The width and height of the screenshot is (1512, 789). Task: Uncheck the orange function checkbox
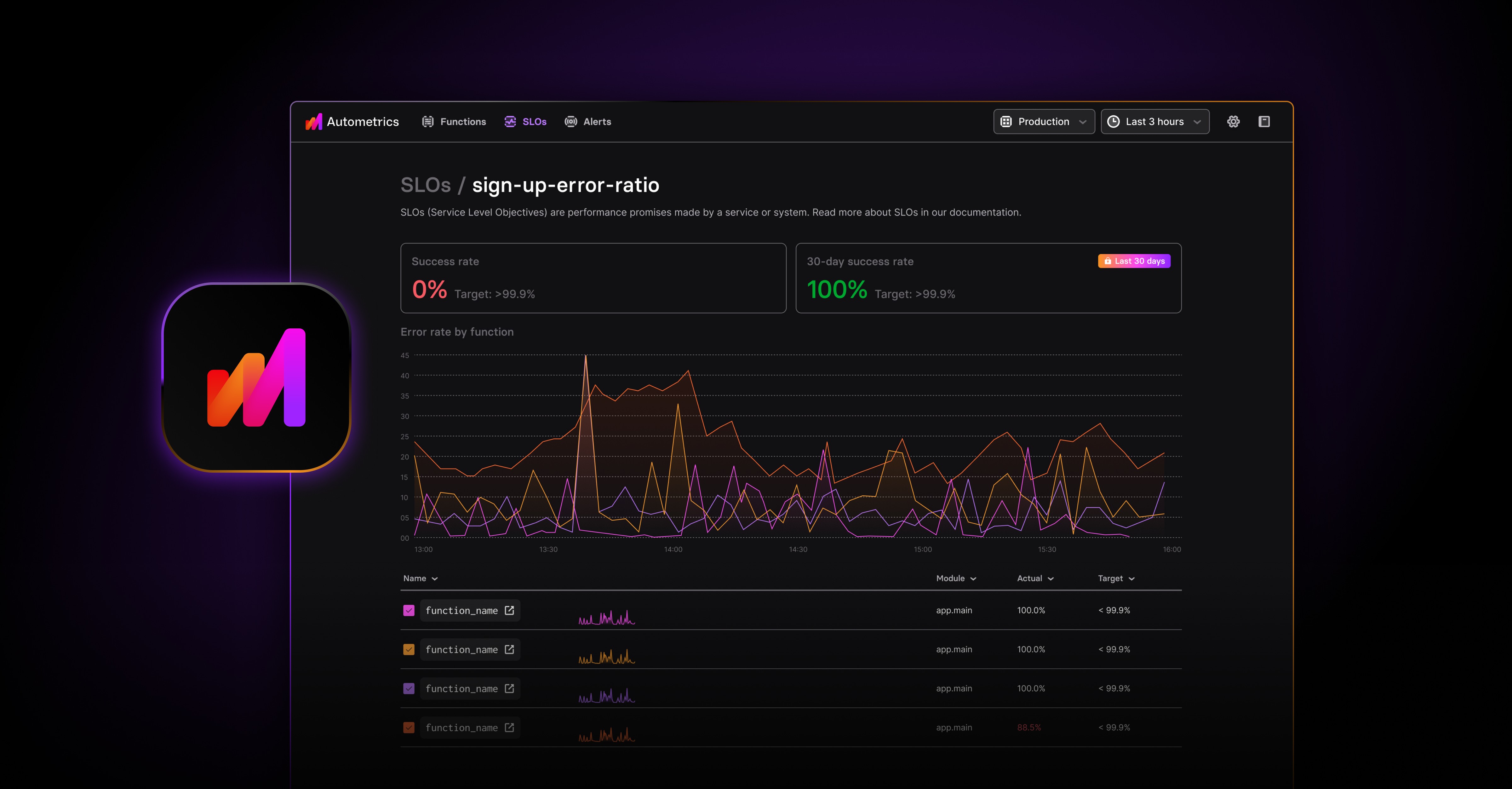coord(409,649)
